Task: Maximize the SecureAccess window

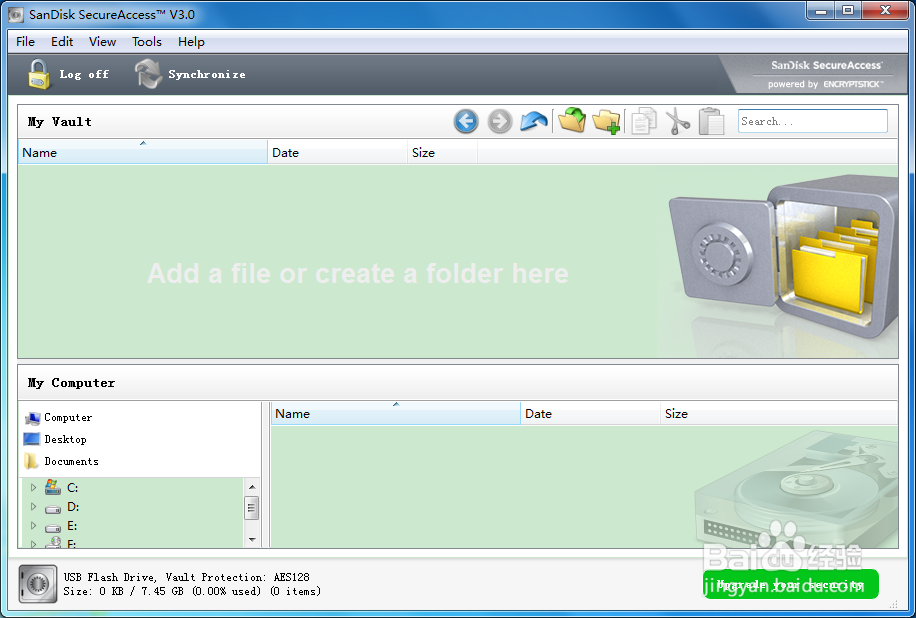Action: click(848, 11)
